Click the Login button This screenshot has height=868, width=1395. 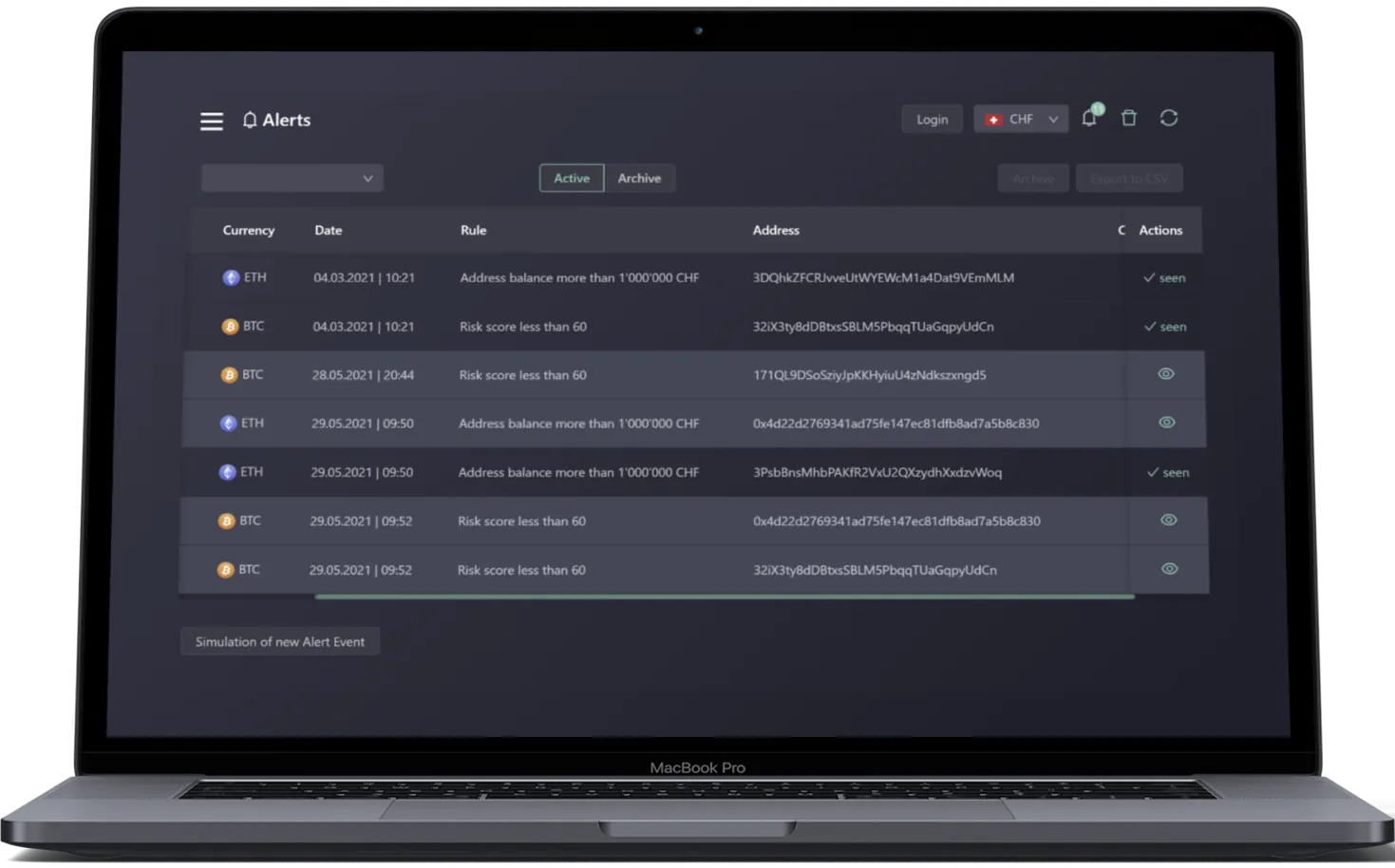point(932,120)
